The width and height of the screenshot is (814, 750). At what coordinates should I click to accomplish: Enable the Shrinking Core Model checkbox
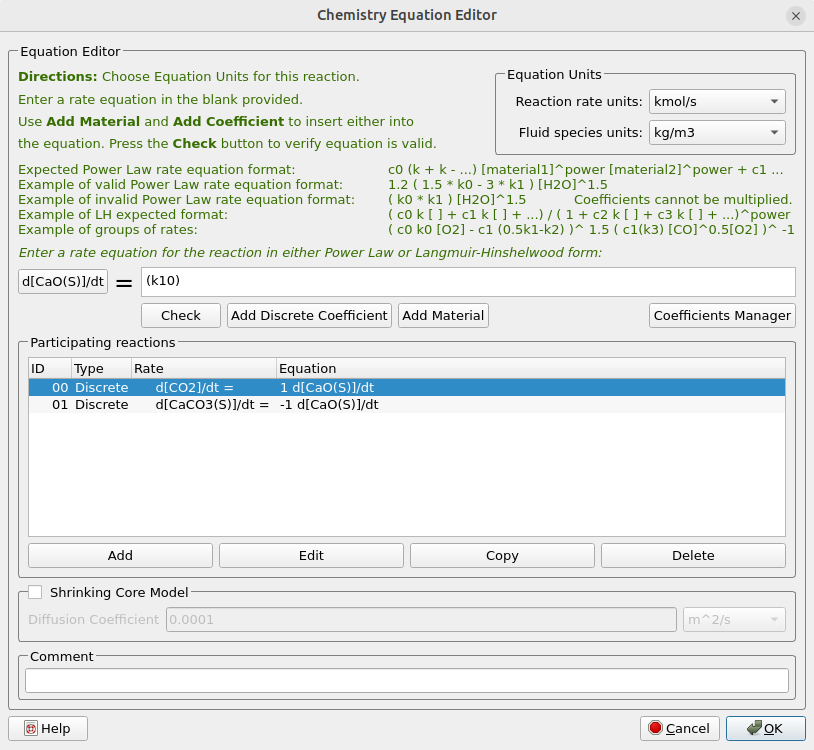point(35,592)
